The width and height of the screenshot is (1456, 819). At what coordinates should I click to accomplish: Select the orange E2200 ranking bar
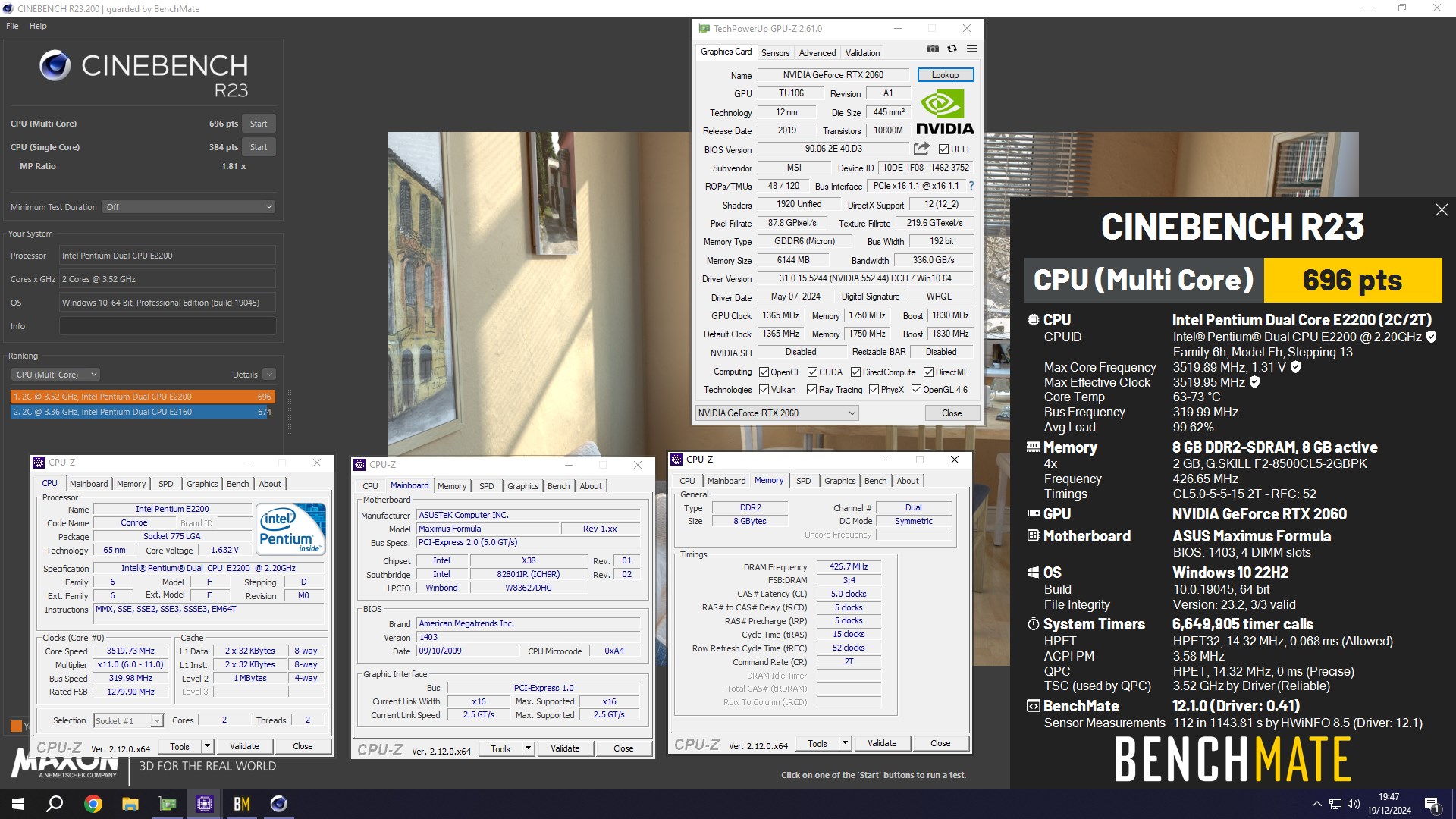click(143, 397)
